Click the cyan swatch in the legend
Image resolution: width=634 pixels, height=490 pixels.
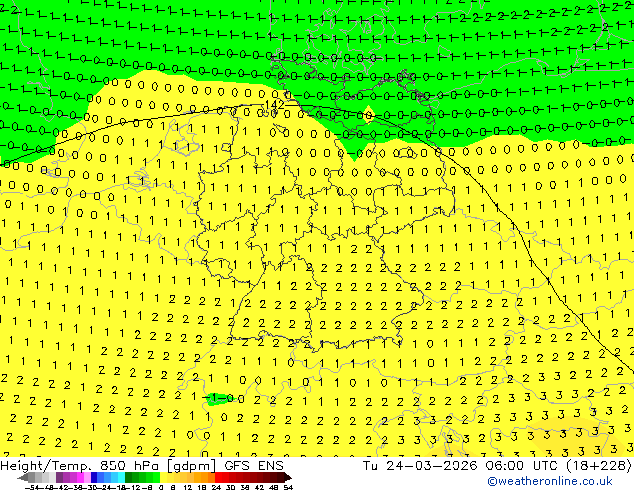[121, 478]
